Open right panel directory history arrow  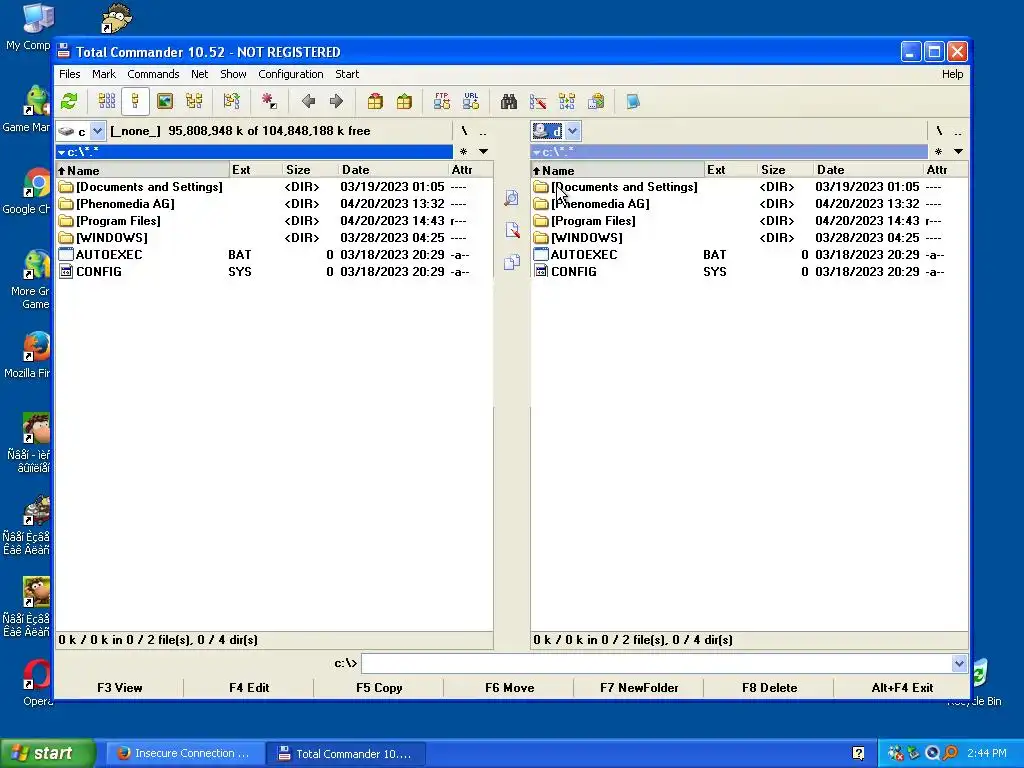(958, 152)
